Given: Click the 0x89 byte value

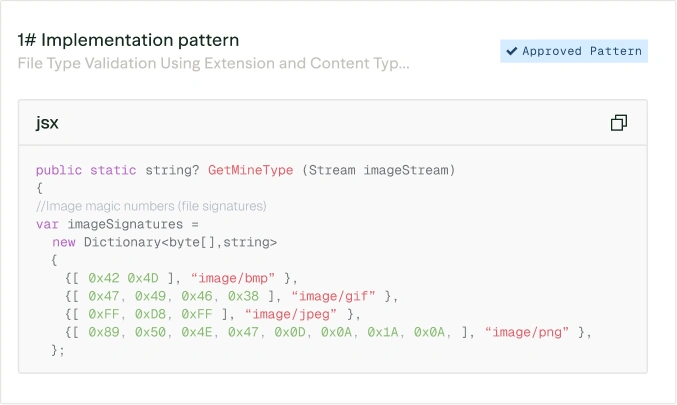Looking at the screenshot, I should 104,332.
